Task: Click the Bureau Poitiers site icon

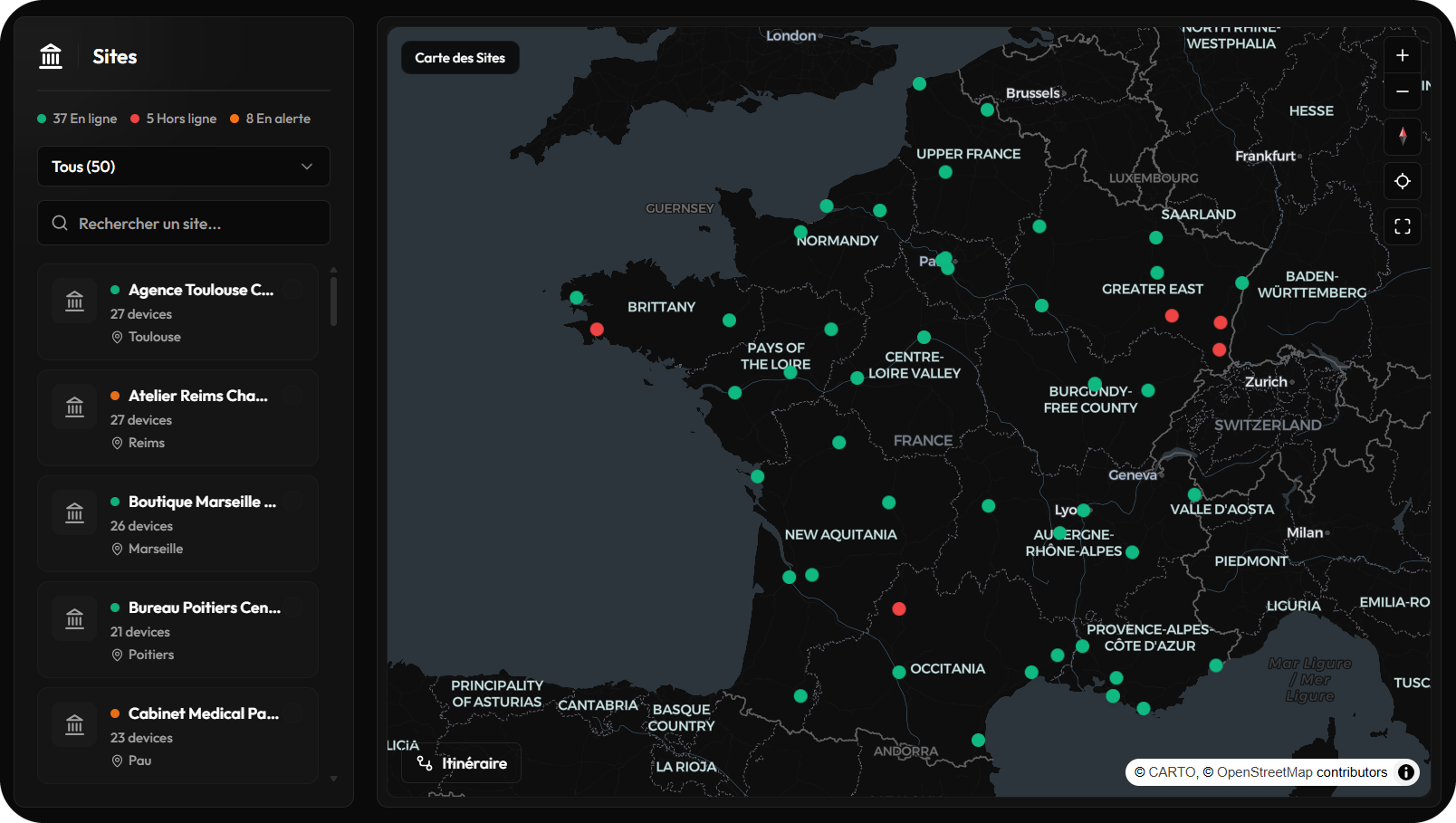Action: click(x=74, y=618)
